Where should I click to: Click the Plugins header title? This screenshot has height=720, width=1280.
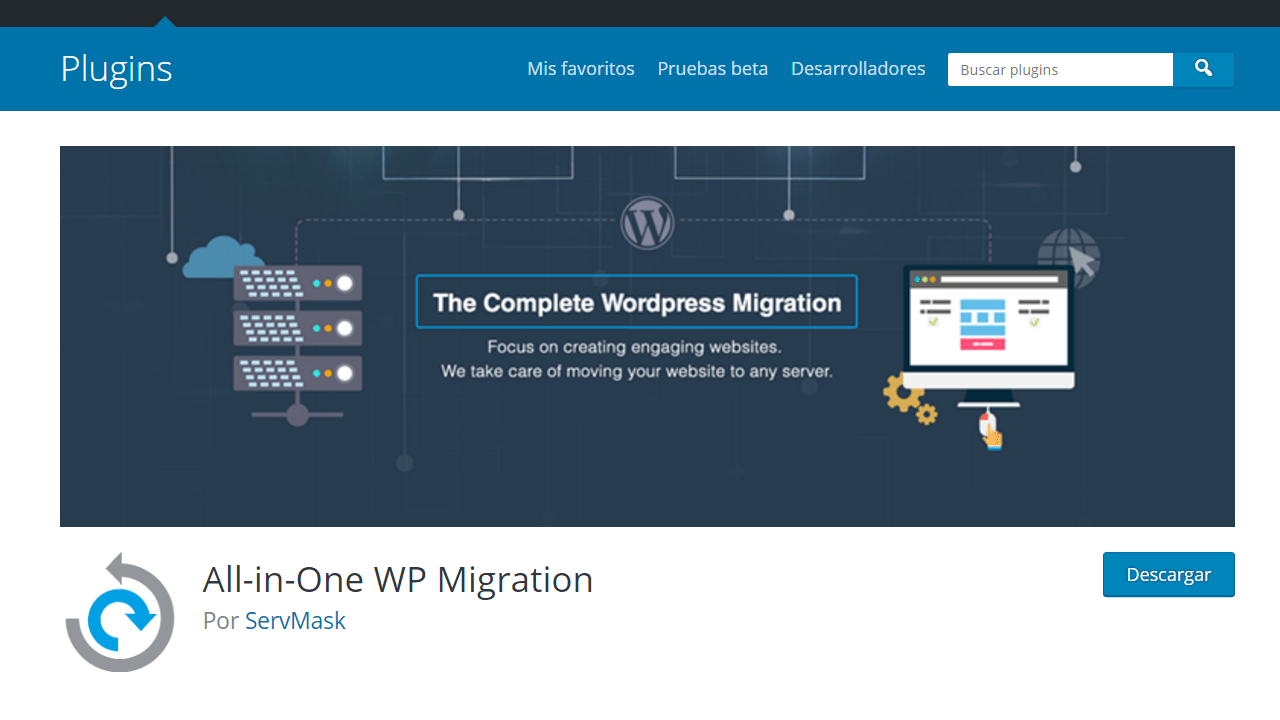pyautogui.click(x=116, y=69)
